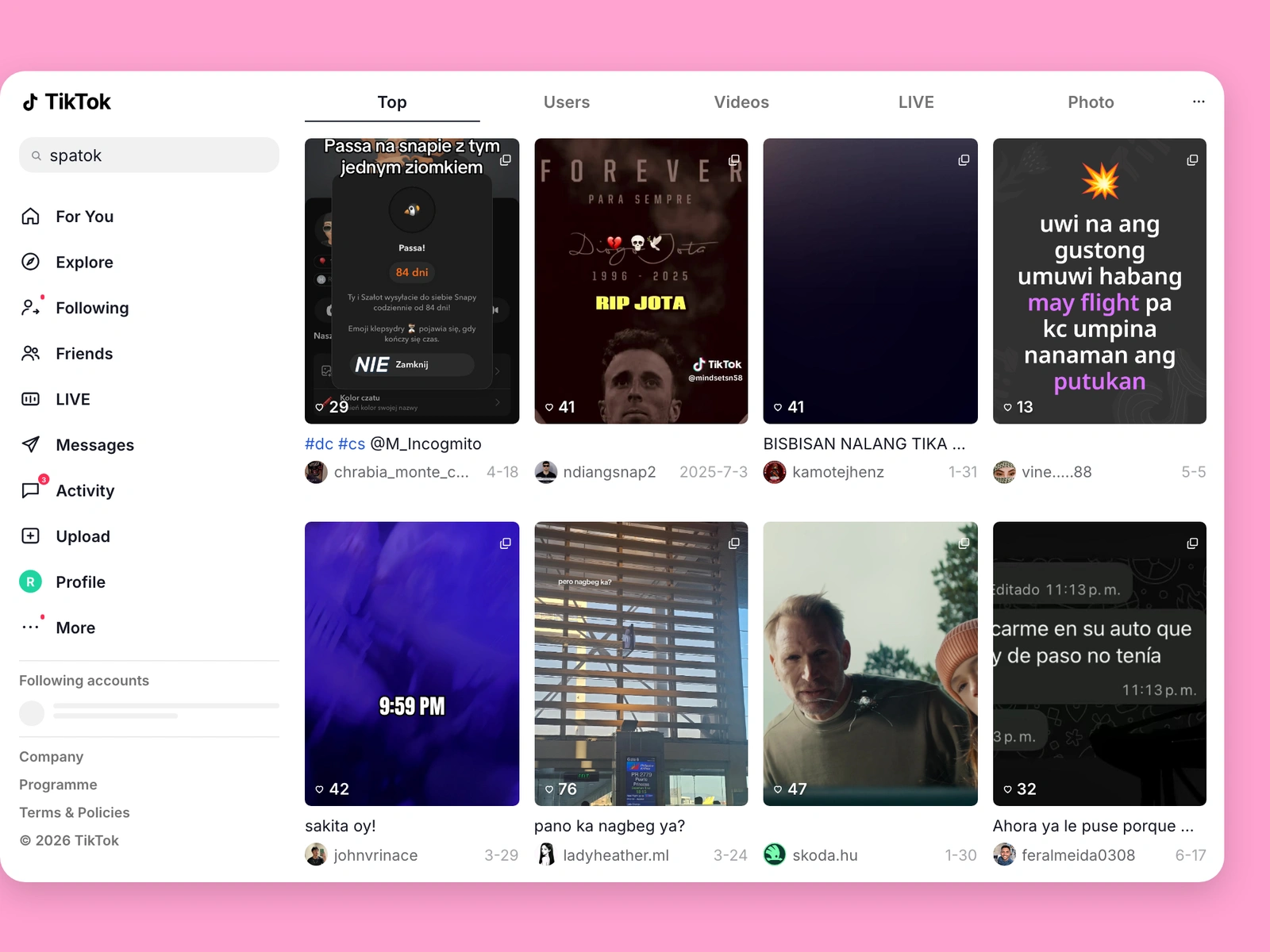This screenshot has width=1270, height=952.
Task: Click the Following people icon
Action: 30,308
